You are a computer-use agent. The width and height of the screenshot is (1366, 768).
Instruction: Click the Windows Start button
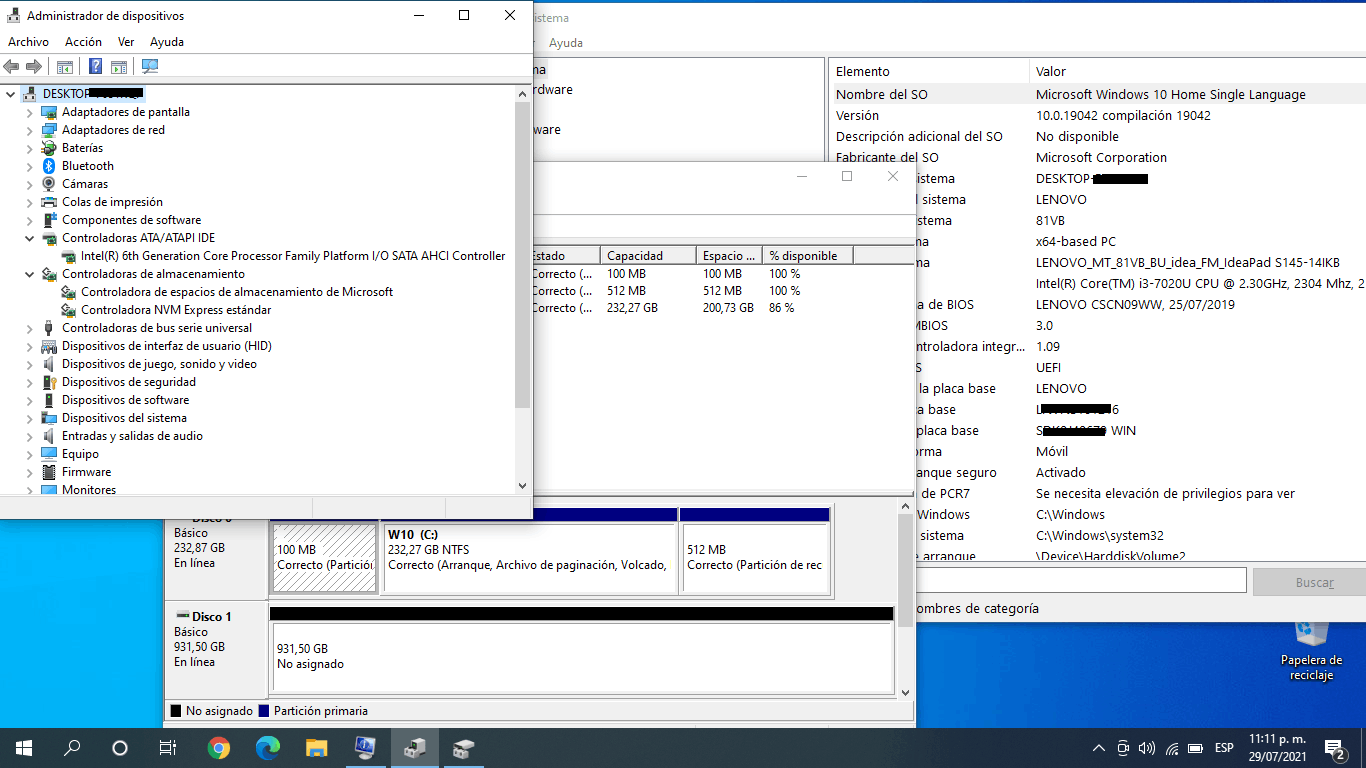(24, 747)
